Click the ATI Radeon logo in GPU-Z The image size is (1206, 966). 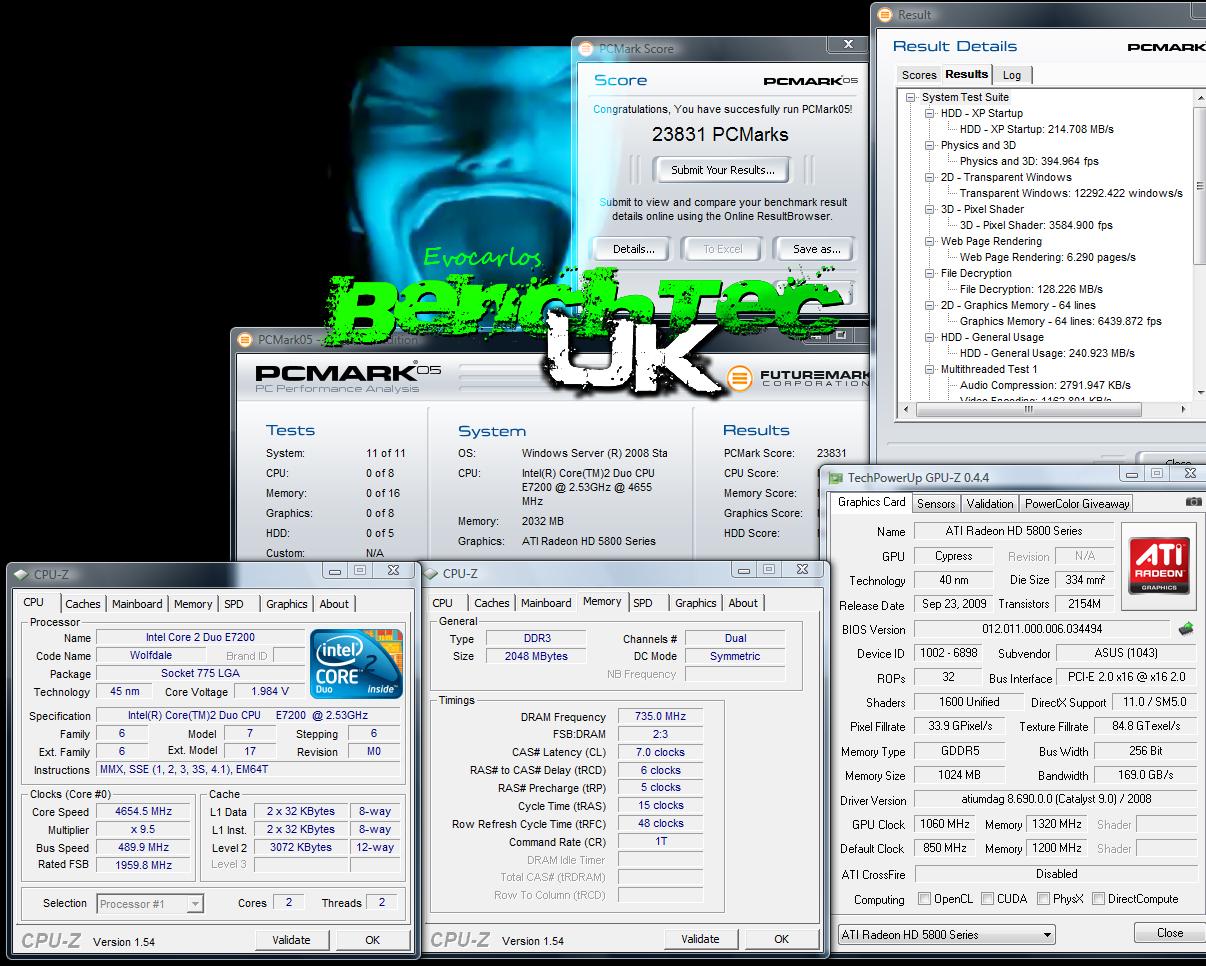coord(1159,566)
